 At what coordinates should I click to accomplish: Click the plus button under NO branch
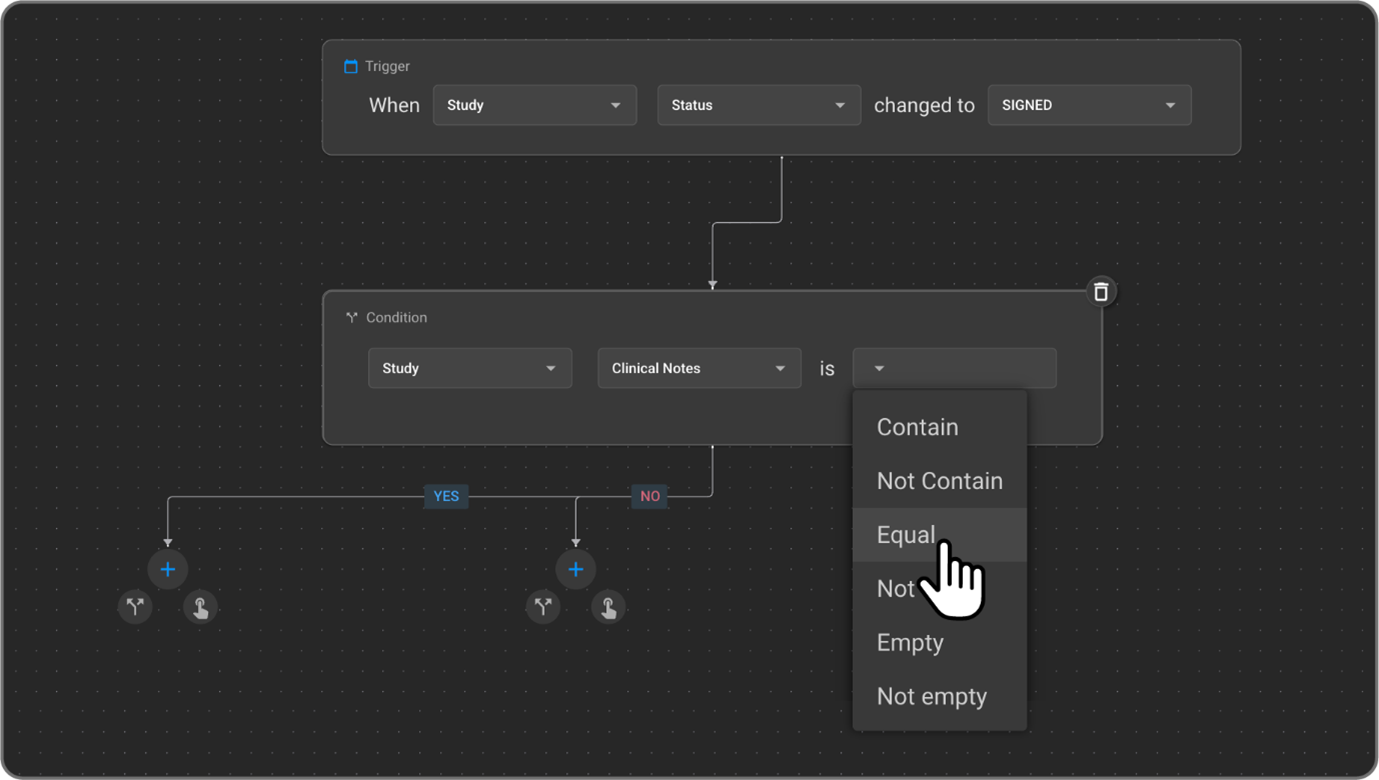576,569
